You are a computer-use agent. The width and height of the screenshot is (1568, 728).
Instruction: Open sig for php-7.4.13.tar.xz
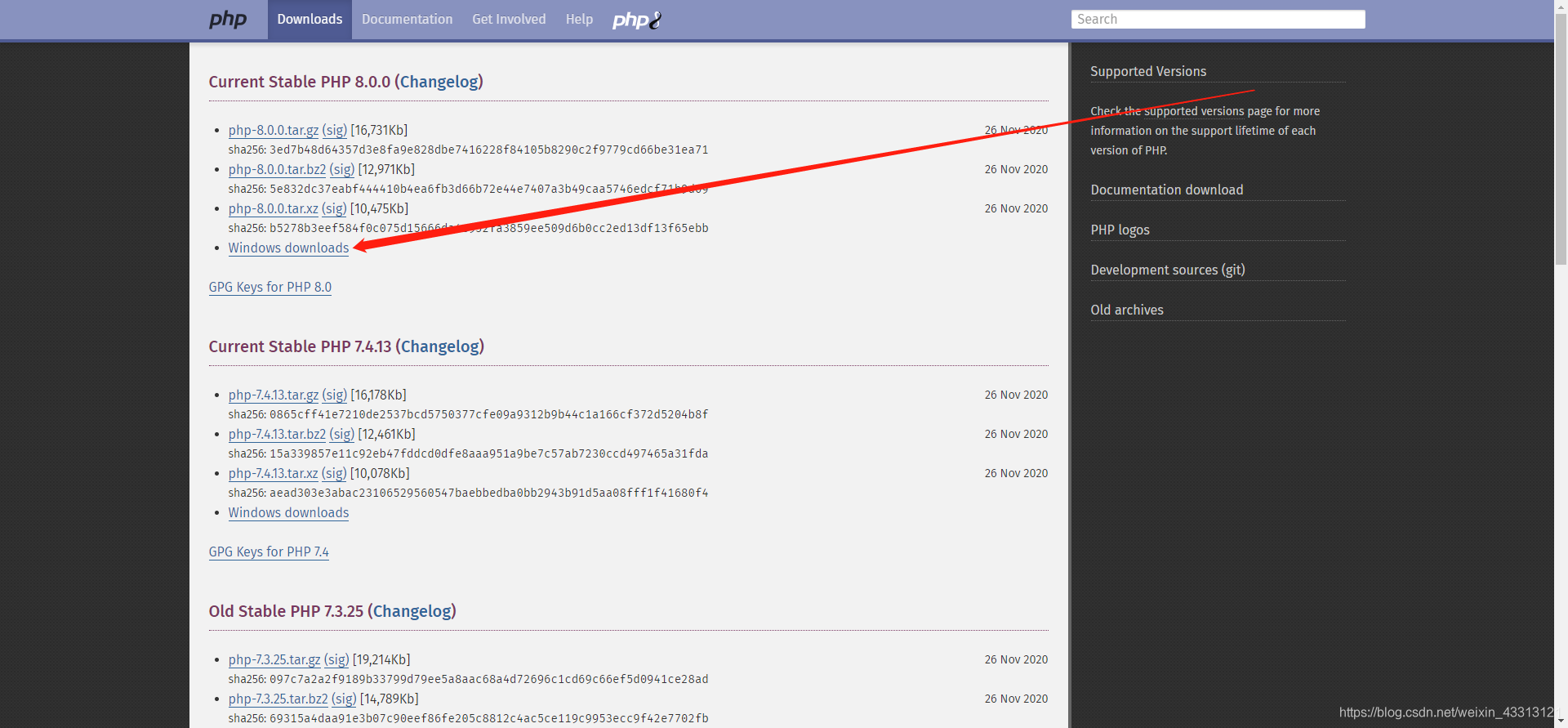pyautogui.click(x=334, y=473)
